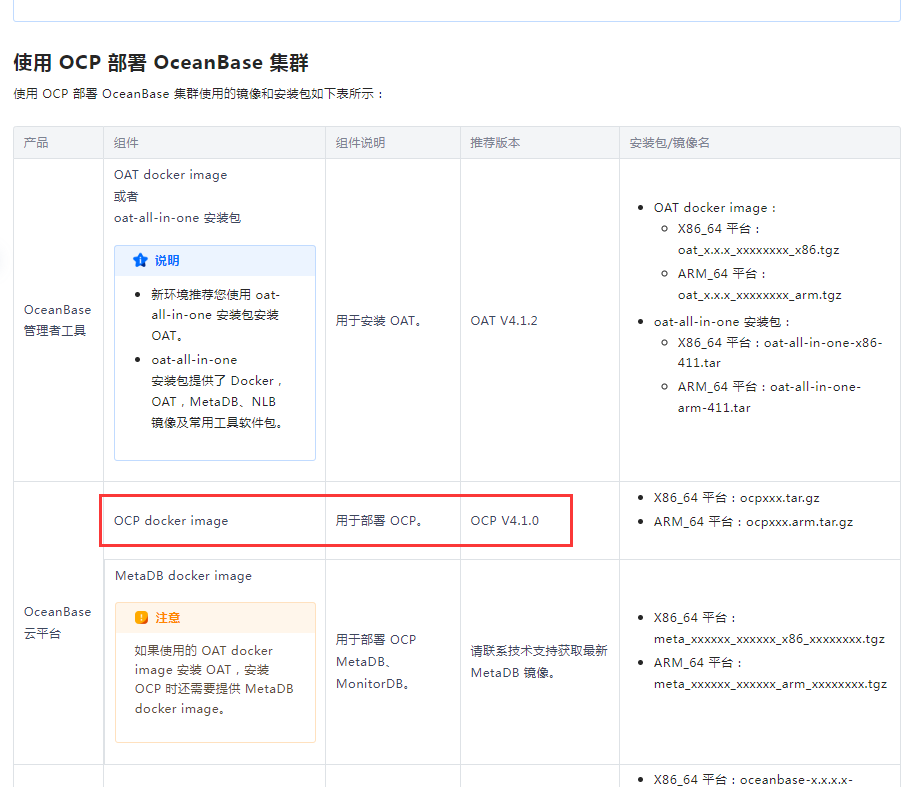The width and height of the screenshot is (904, 787).
Task: Click the MetaDB docker image component text
Action: tap(183, 575)
